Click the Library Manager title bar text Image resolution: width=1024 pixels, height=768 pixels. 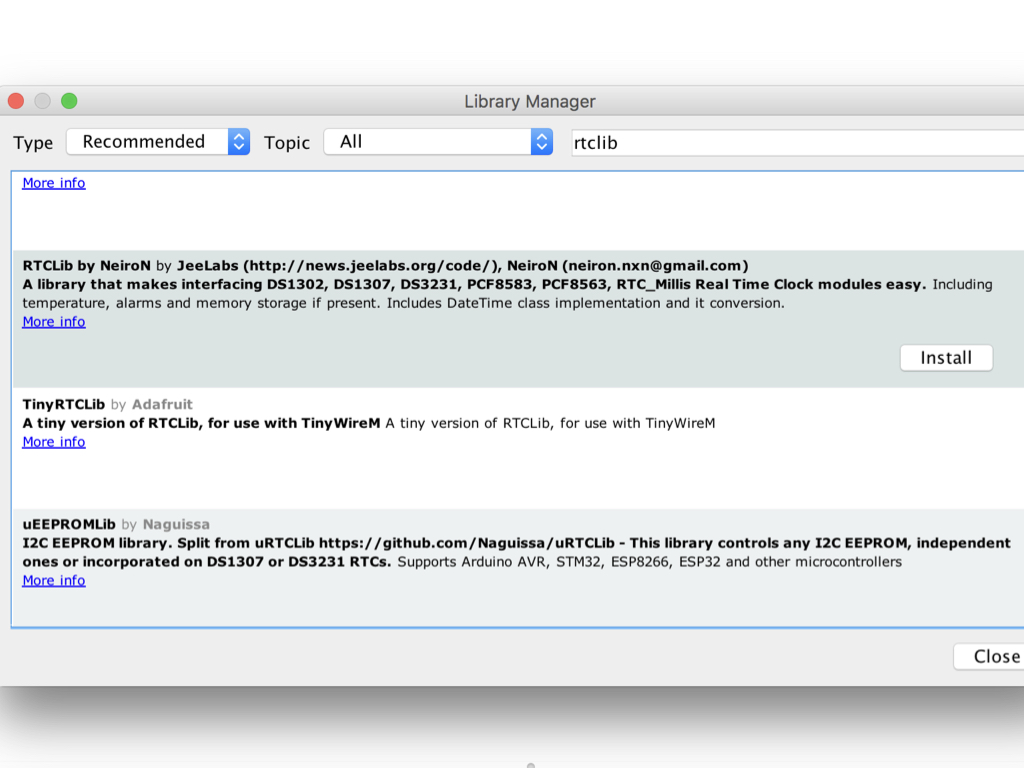(x=530, y=102)
